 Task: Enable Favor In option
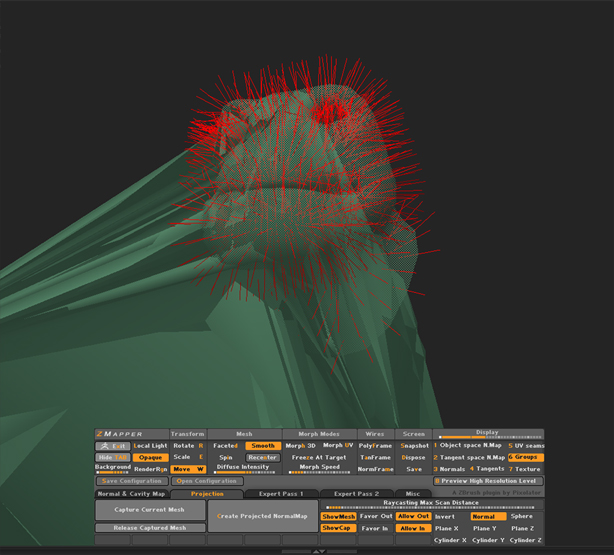coord(375,528)
